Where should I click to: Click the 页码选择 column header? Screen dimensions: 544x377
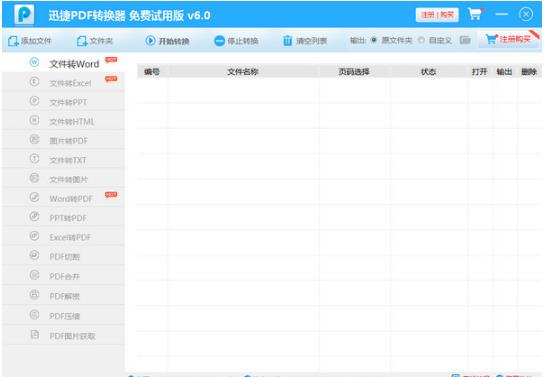click(354, 71)
